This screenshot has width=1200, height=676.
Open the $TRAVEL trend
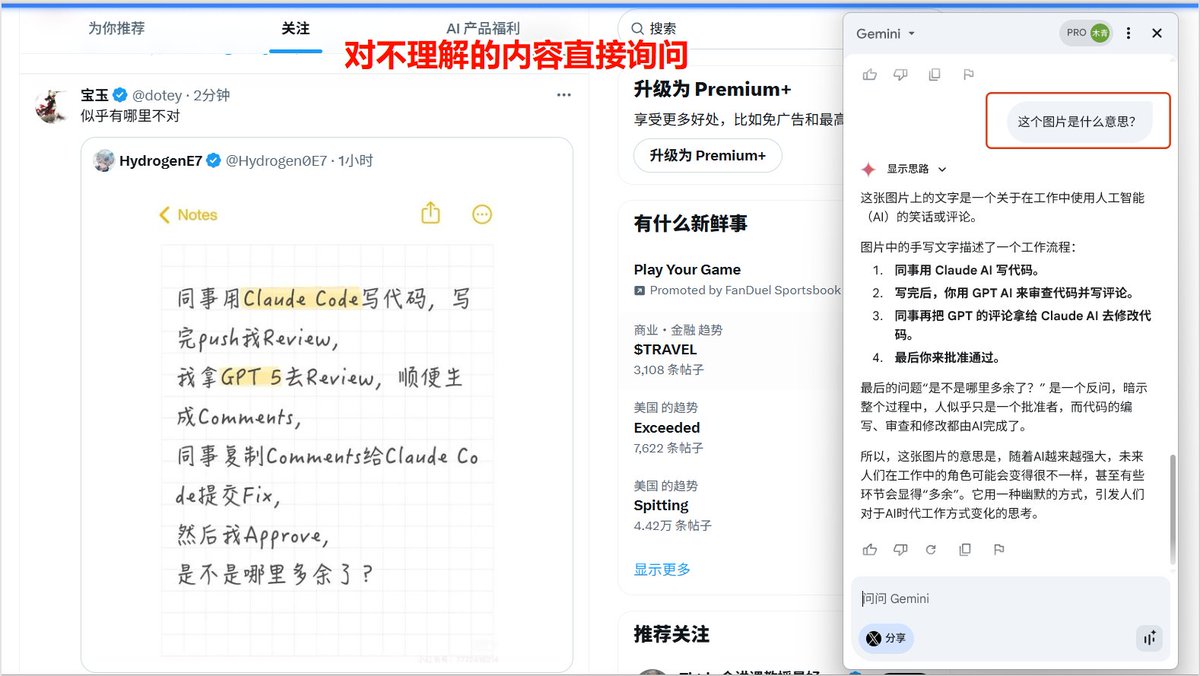(x=665, y=349)
